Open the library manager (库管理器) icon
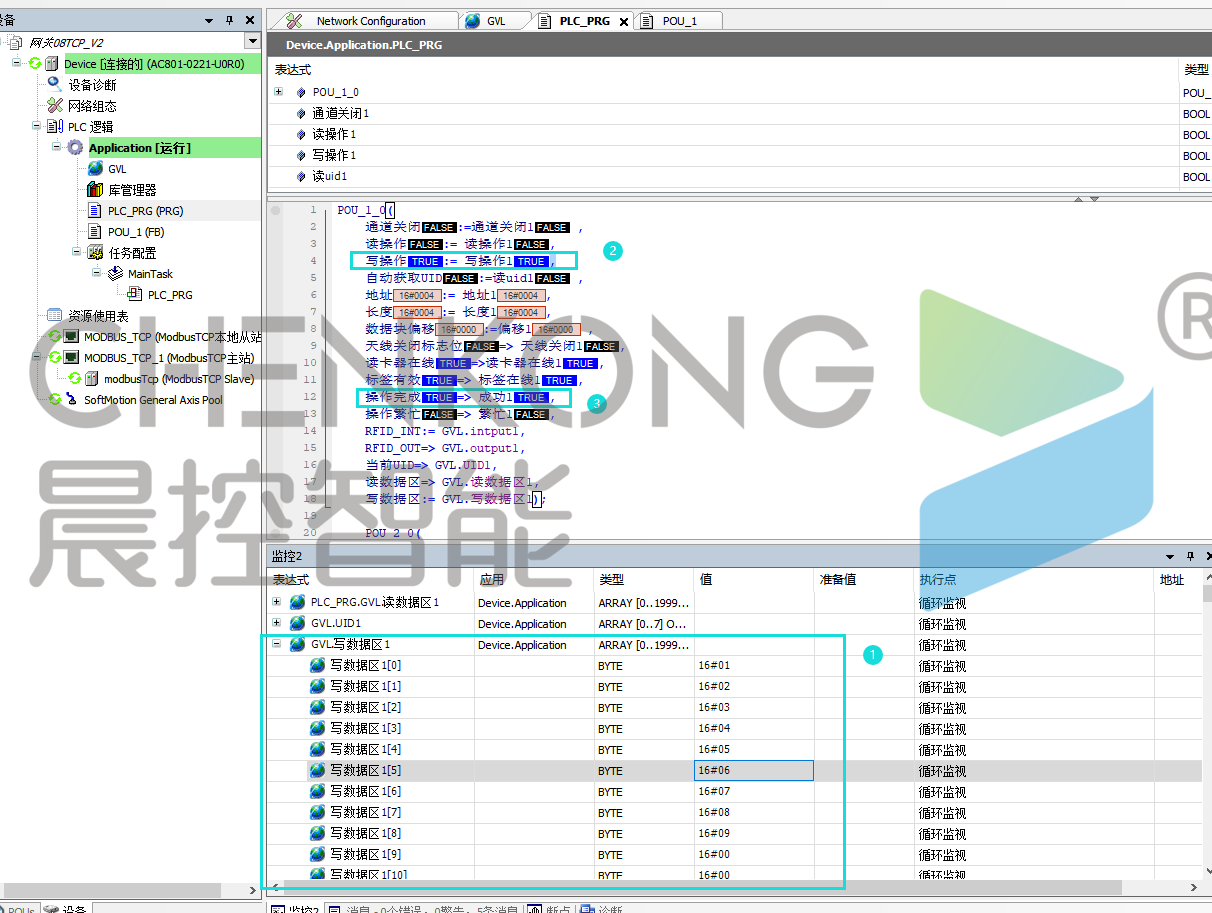The image size is (1212, 913). pyautogui.click(x=95, y=190)
